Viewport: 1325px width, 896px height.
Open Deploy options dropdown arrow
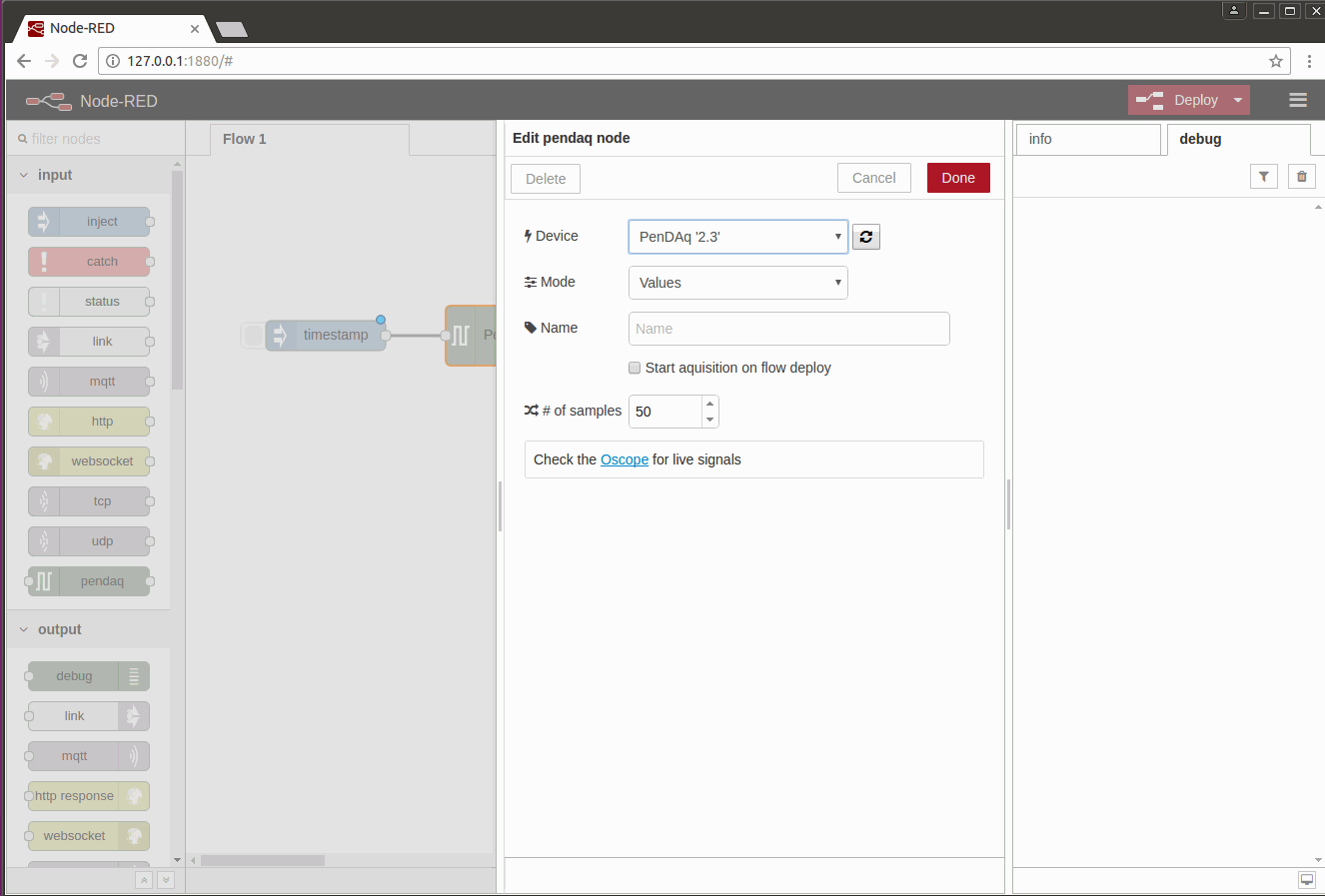[1238, 100]
